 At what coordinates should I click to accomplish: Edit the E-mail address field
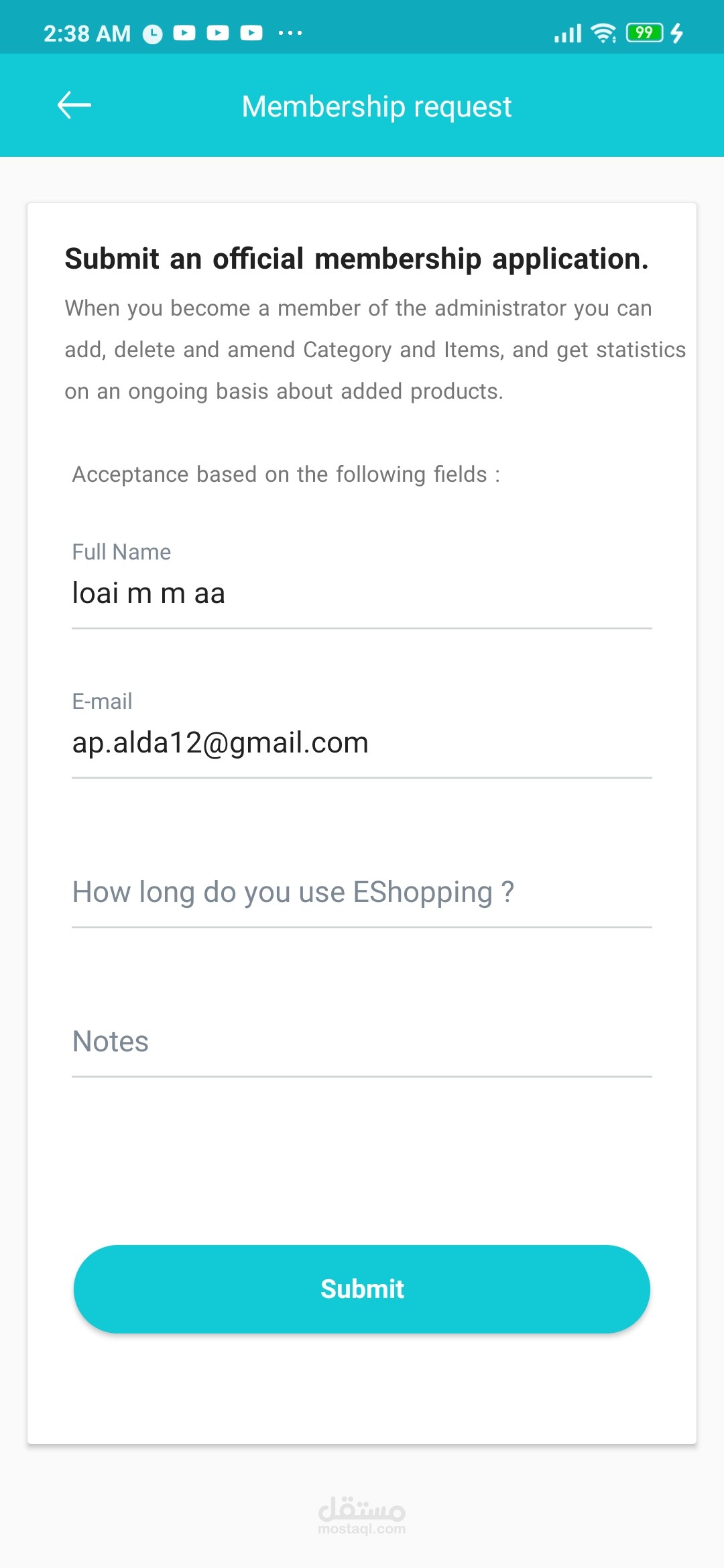pos(362,742)
